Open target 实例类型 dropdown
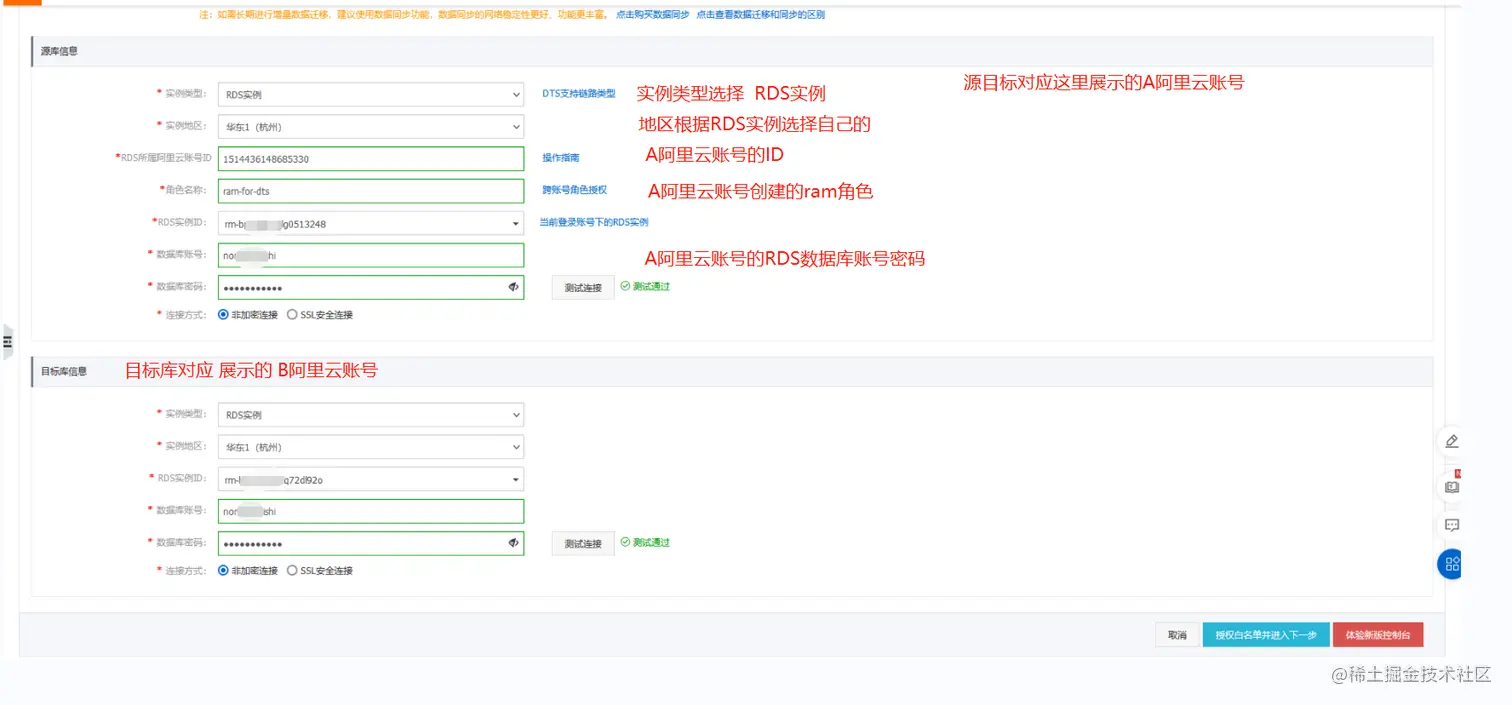This screenshot has height=705, width=1512. [x=370, y=414]
